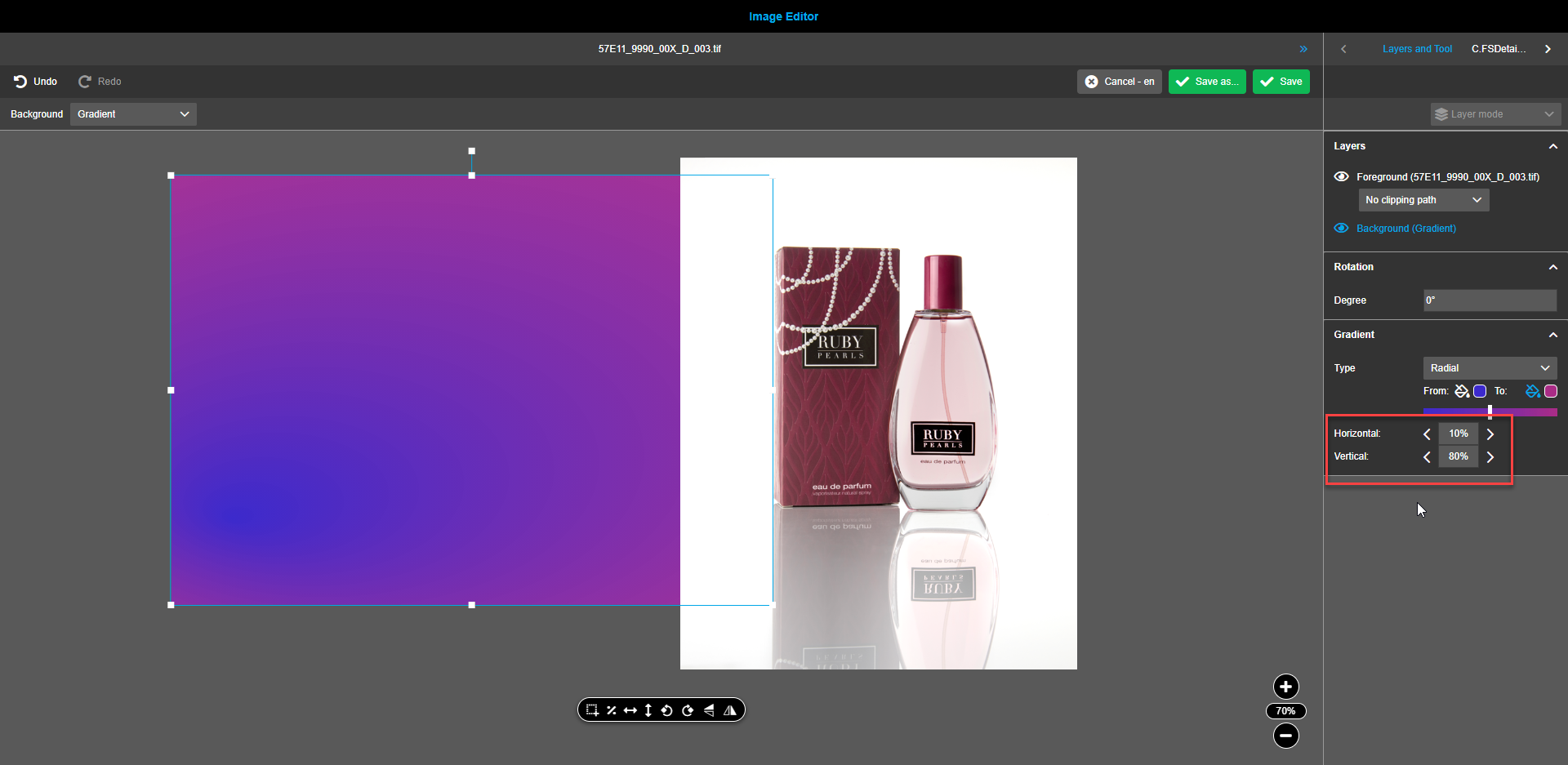Flip the image horizontally

(730, 709)
